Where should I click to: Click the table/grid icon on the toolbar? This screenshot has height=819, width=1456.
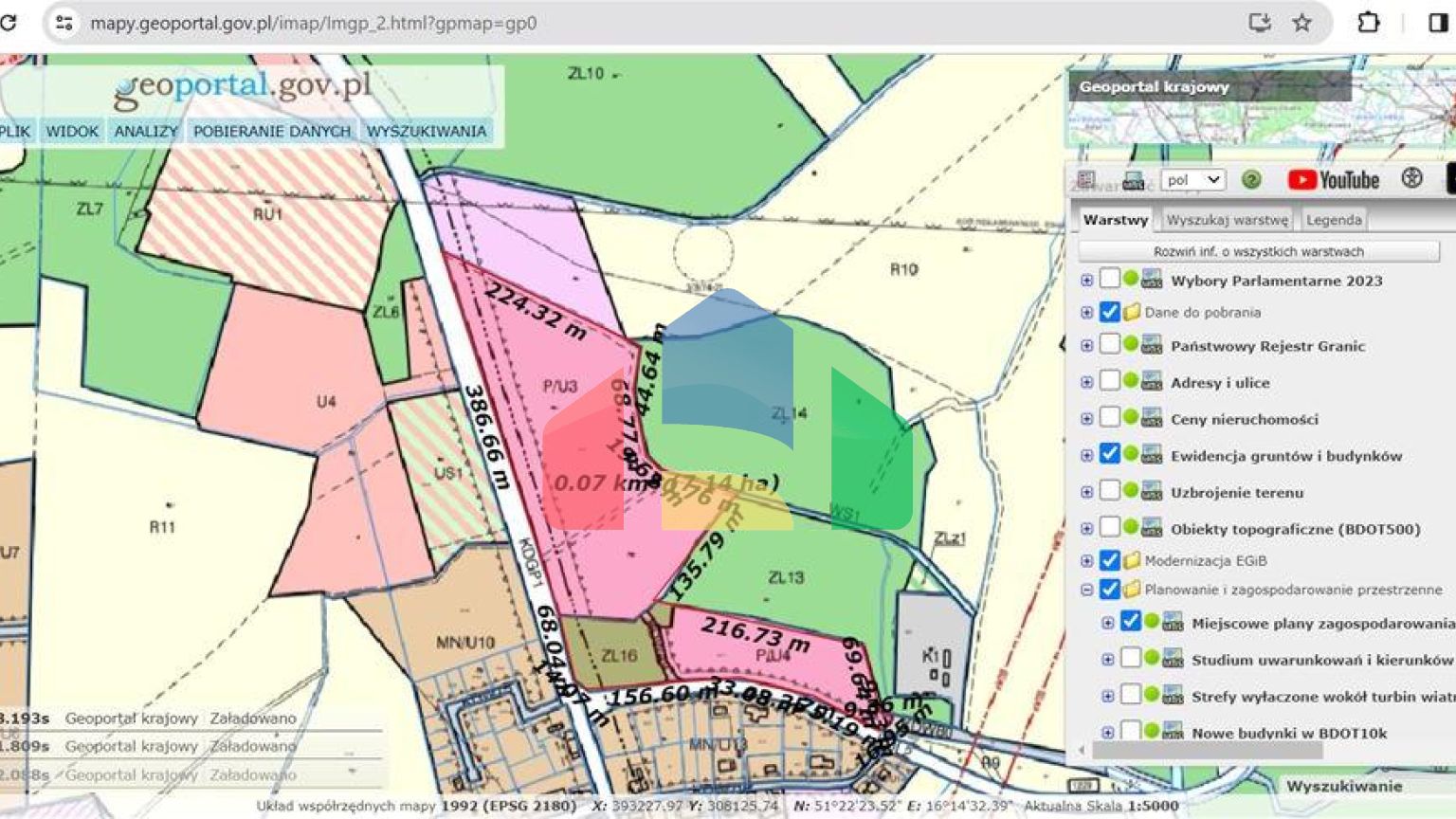click(x=1086, y=179)
